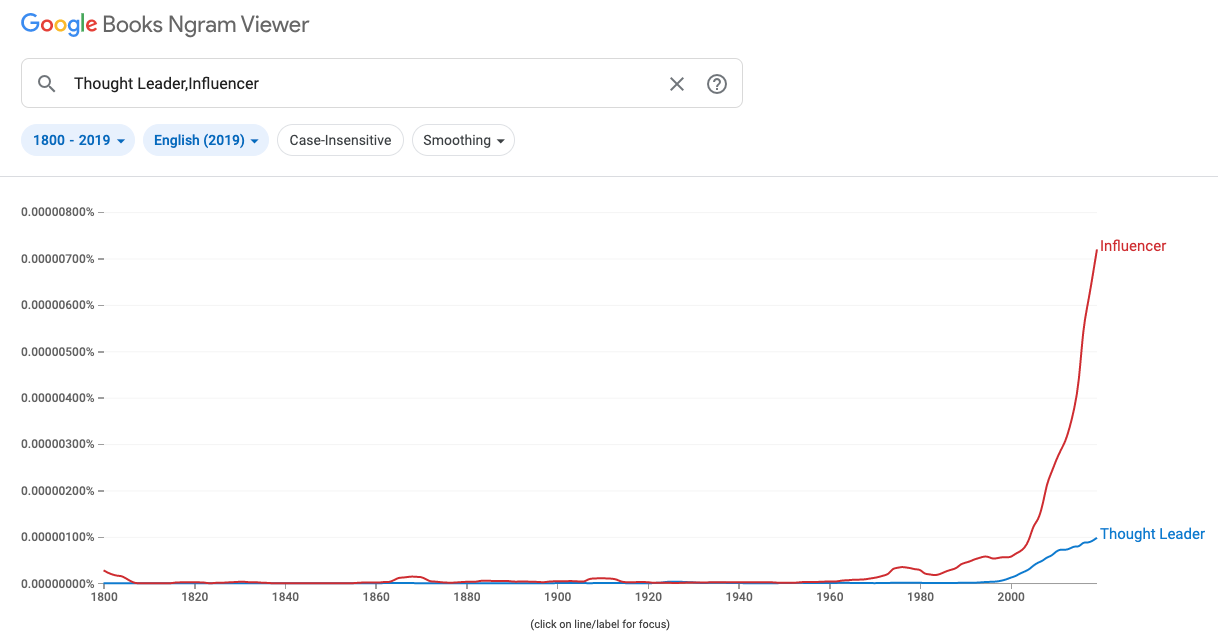Focus the blue Thought Leader line label
Viewport: 1218px width, 633px height.
(1152, 534)
